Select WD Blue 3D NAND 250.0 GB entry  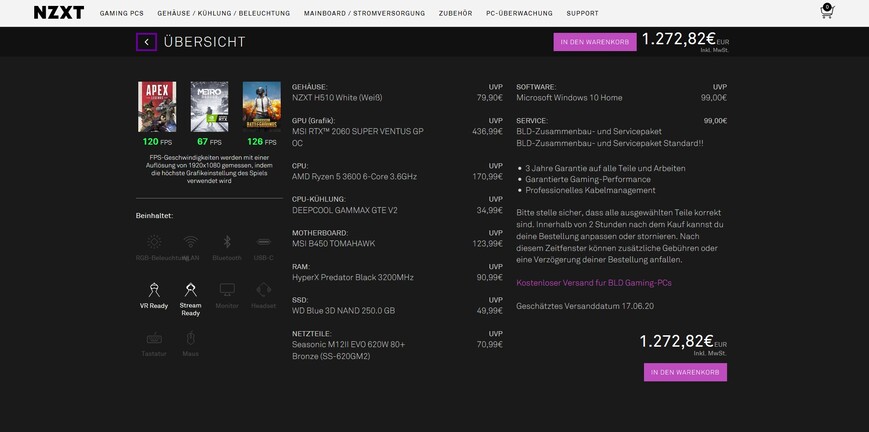tap(344, 311)
